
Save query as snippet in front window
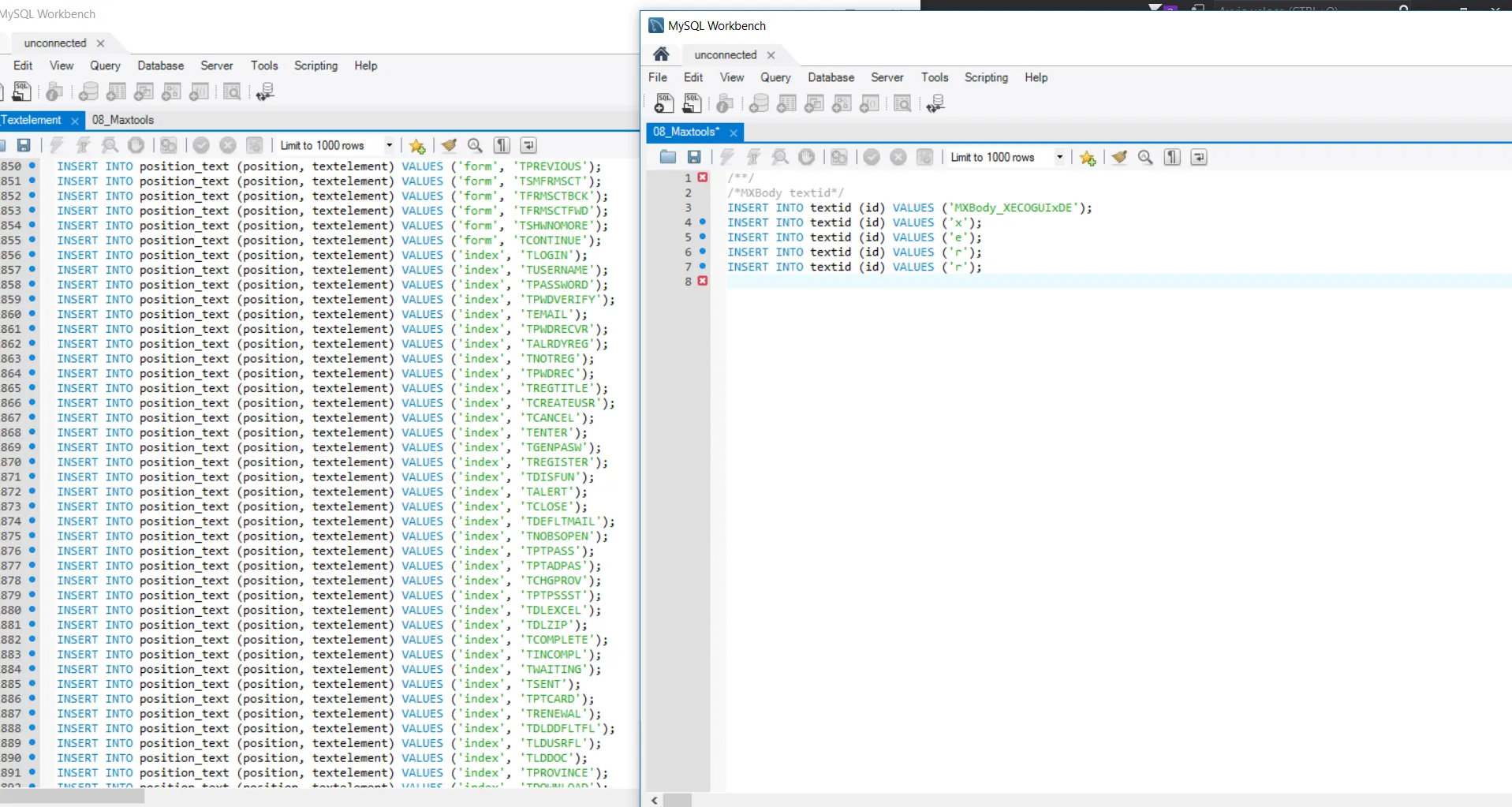coord(1088,158)
